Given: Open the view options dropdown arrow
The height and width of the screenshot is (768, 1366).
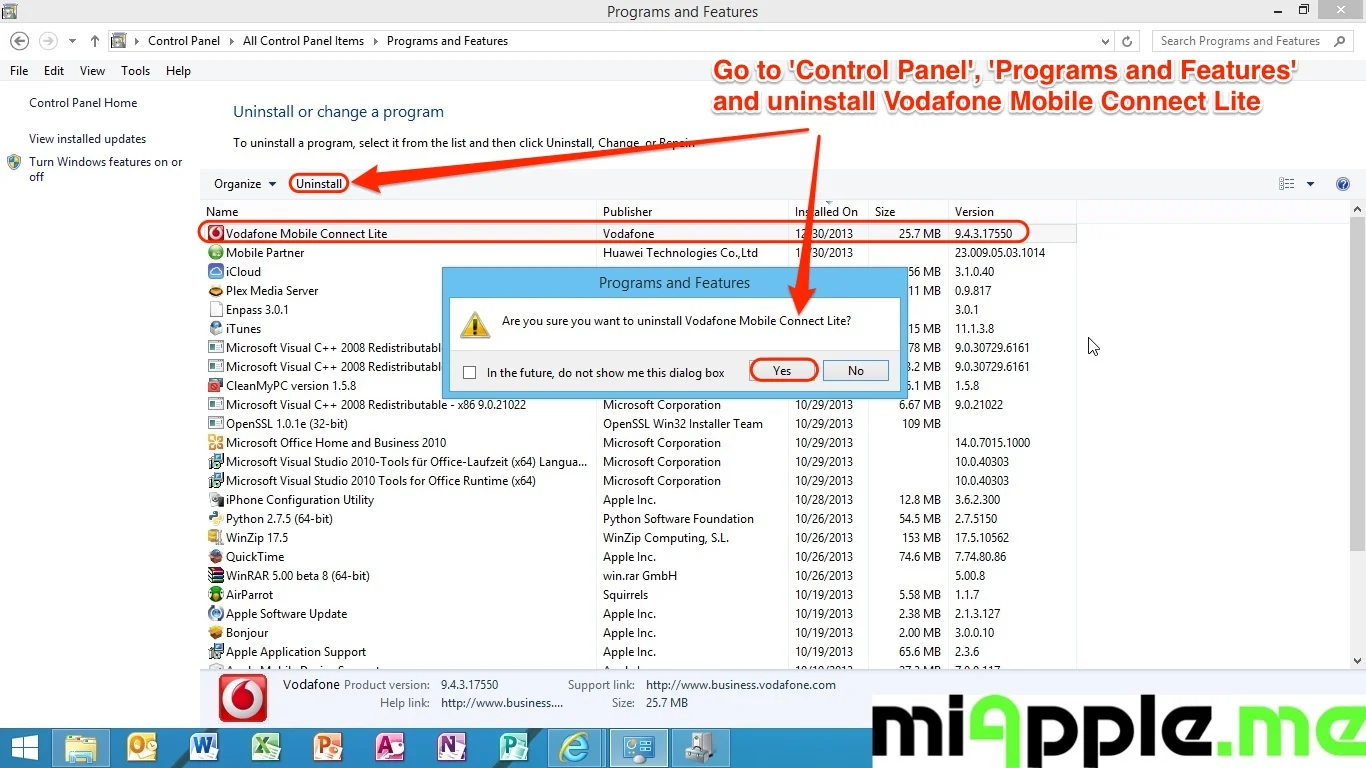Looking at the screenshot, I should tap(1310, 184).
